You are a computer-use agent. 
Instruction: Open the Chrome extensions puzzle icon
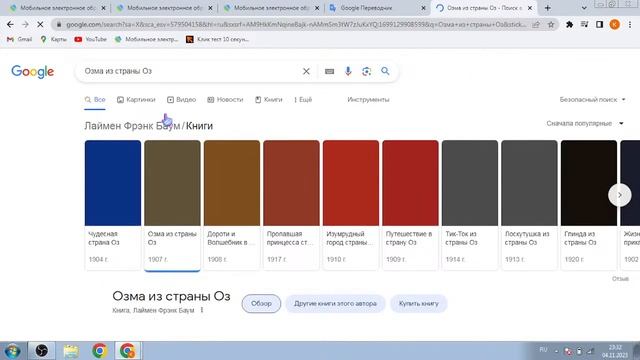pyautogui.click(x=569, y=24)
